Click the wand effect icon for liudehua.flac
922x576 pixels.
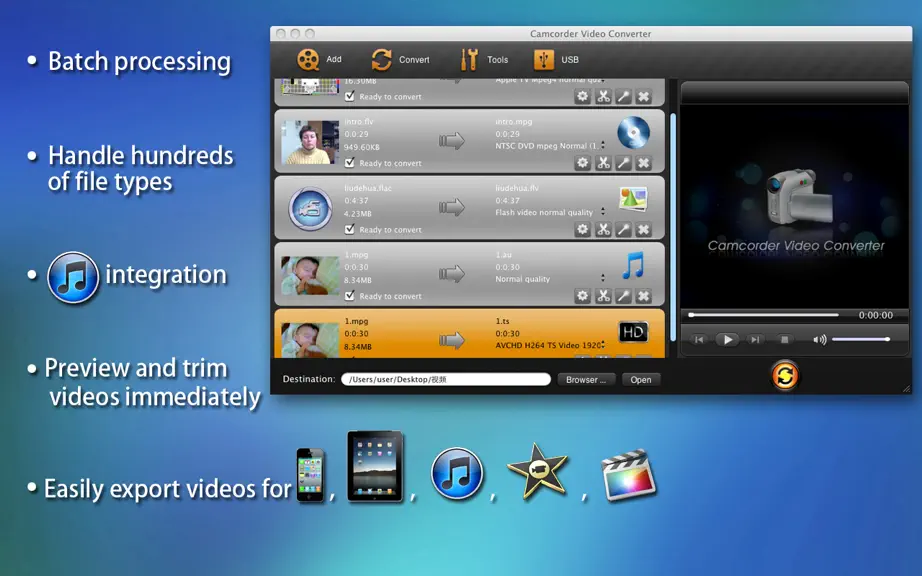pos(623,229)
